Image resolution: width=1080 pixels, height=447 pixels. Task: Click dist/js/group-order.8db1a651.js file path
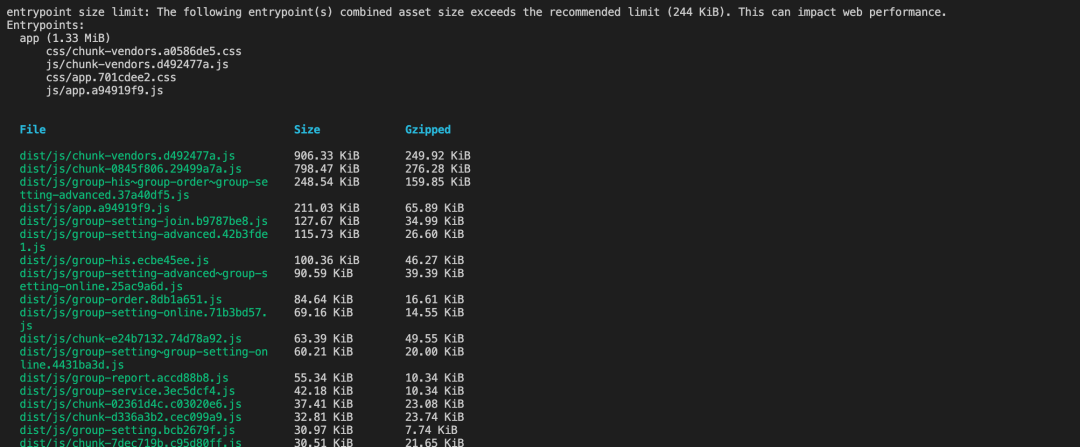point(121,300)
